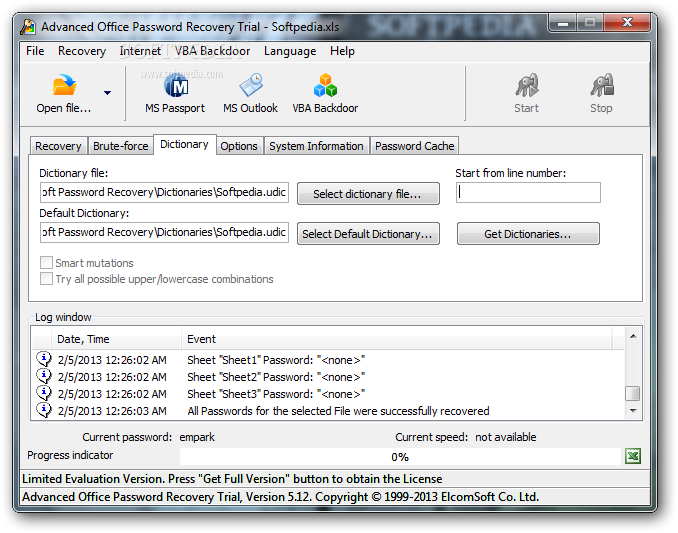Click the progress indicator bar showing 0%

(x=400, y=456)
